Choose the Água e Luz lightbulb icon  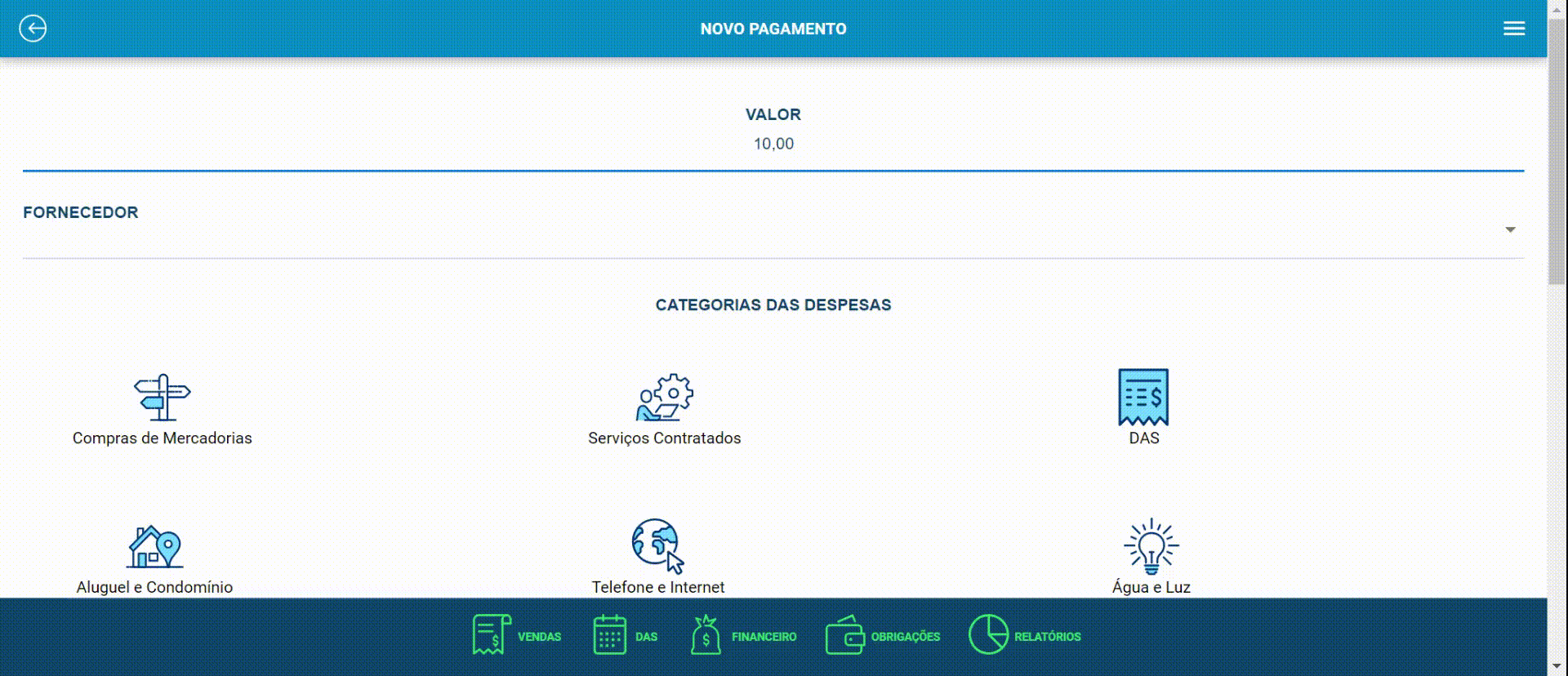click(1151, 545)
